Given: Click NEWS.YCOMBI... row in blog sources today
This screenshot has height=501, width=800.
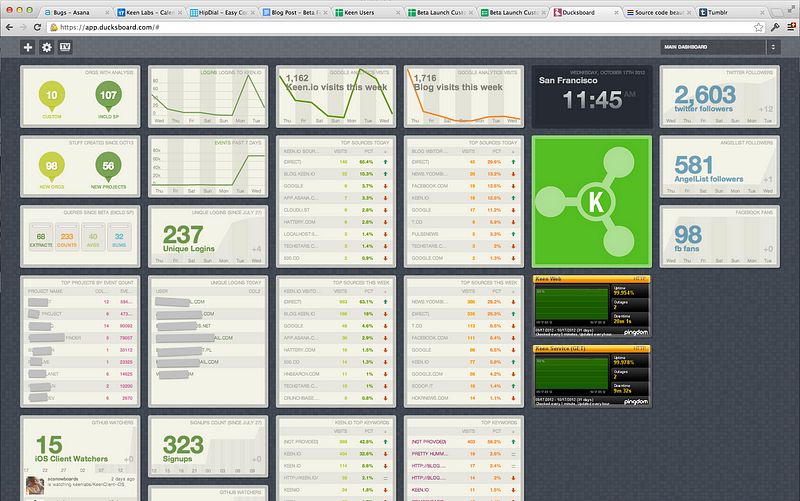Looking at the screenshot, I should click(x=464, y=174).
